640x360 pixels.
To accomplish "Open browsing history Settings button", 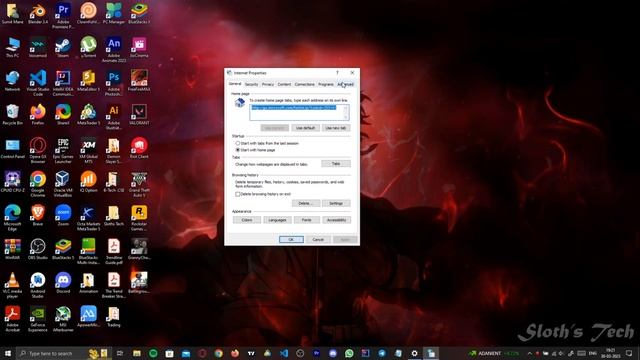I will pyautogui.click(x=336, y=203).
